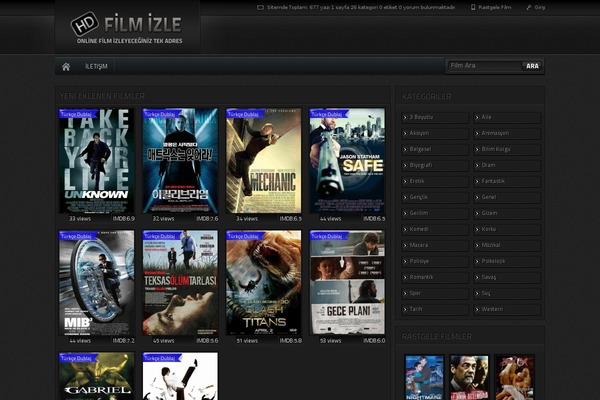Click the IMDB:7.2 rating under MIB 3

[124, 340]
